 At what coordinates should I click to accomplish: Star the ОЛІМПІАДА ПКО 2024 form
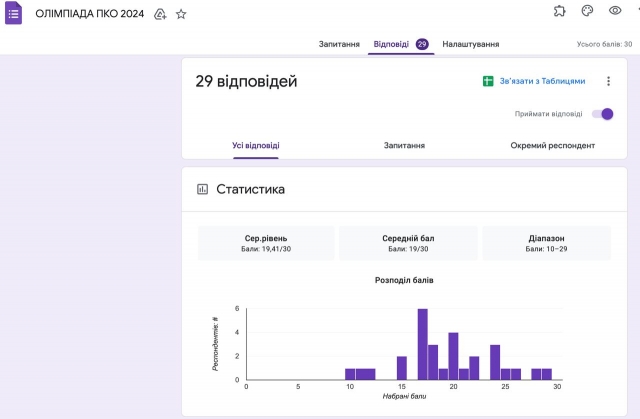[181, 15]
